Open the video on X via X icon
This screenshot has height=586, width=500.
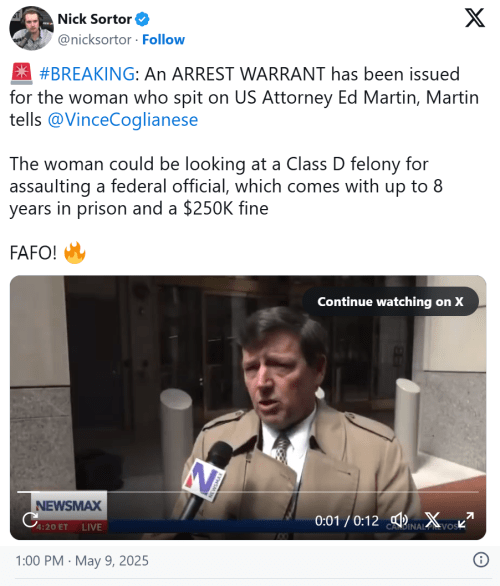click(432, 520)
